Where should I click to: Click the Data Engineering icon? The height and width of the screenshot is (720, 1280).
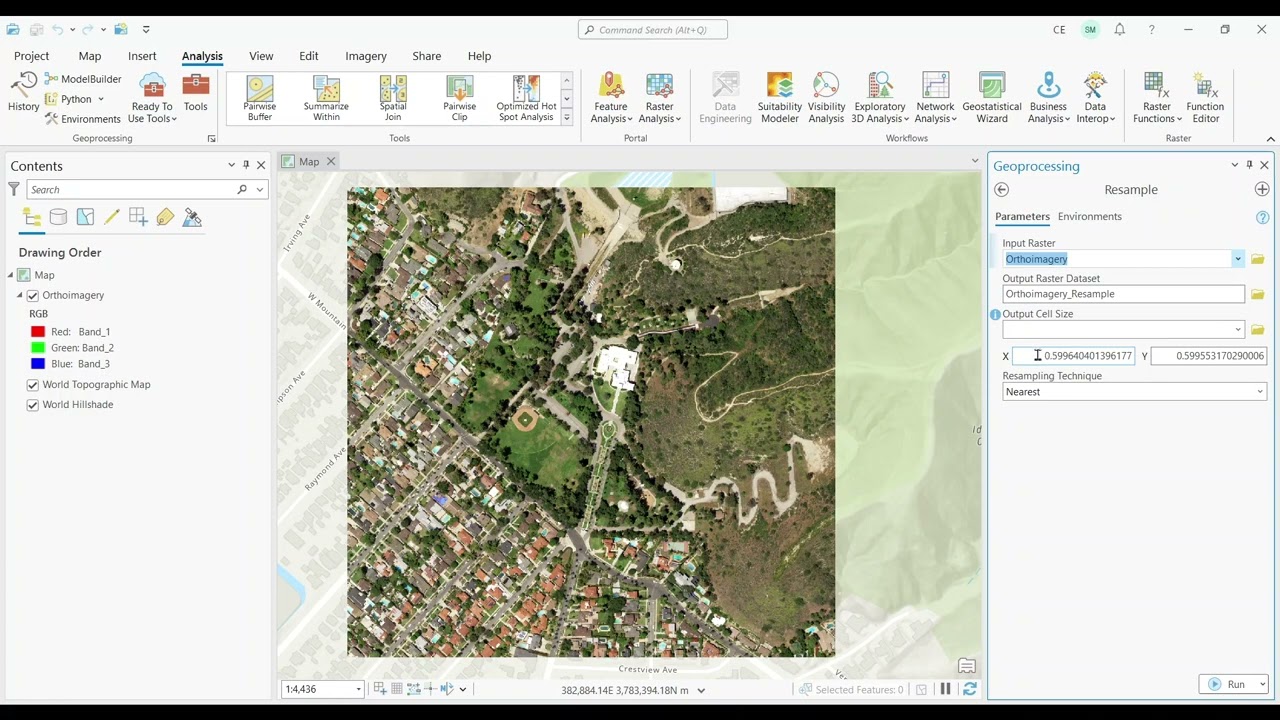(725, 98)
